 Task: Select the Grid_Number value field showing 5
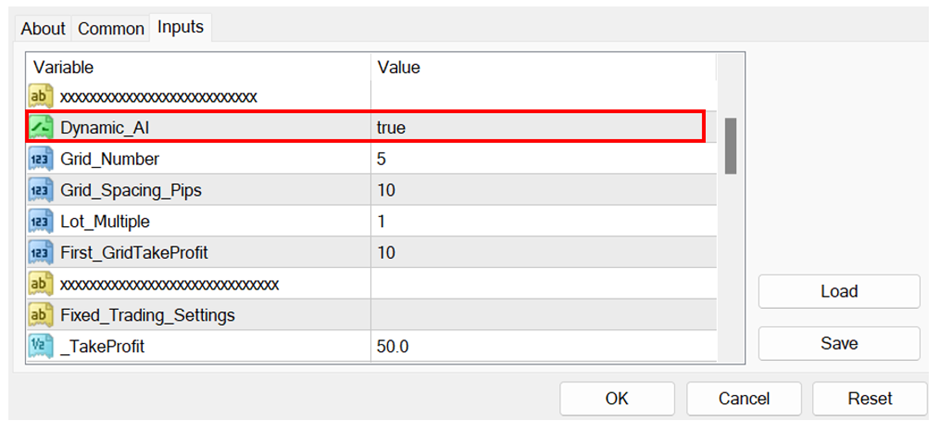point(540,159)
